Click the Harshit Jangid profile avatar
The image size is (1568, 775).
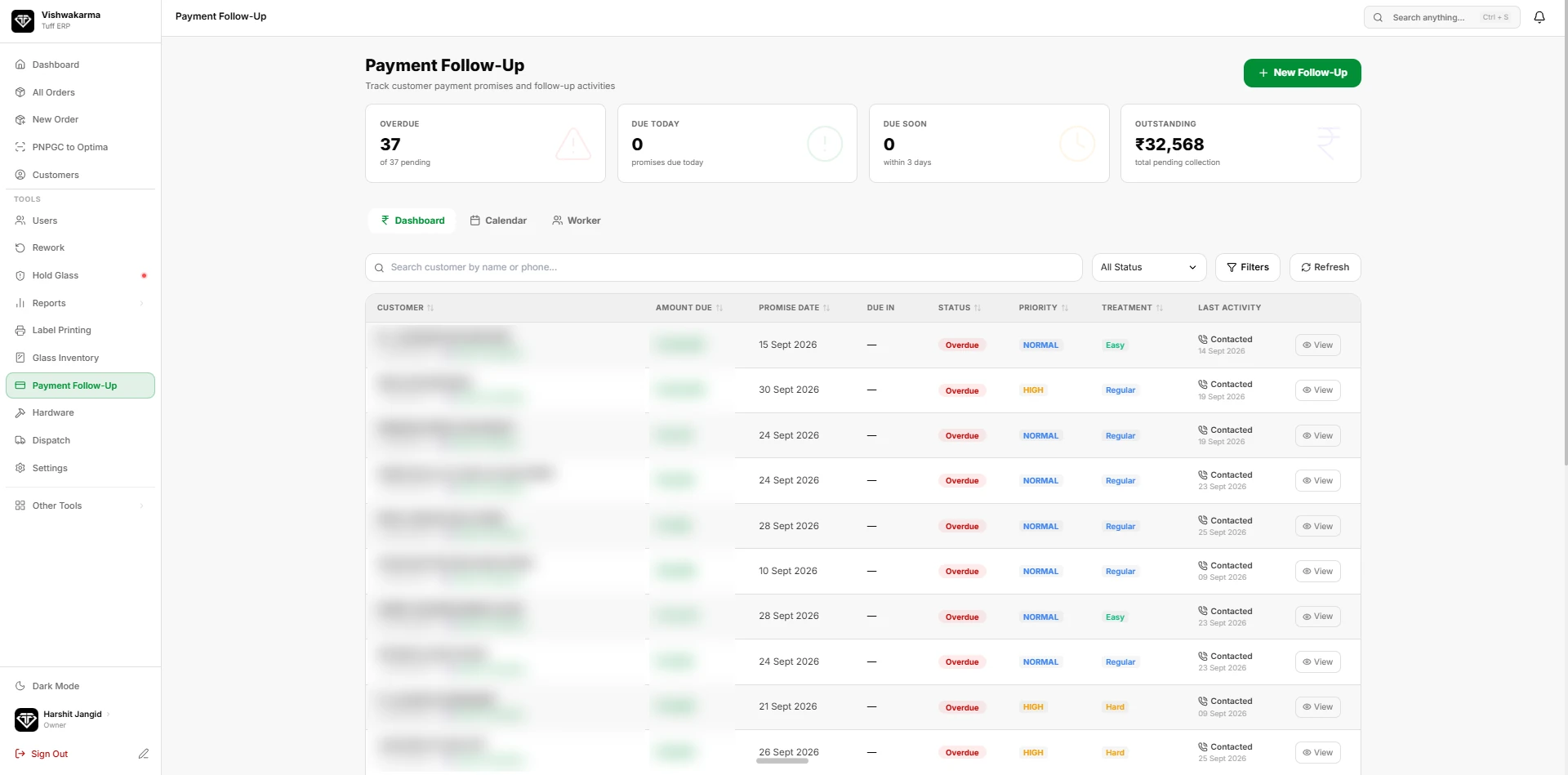pyautogui.click(x=26, y=719)
